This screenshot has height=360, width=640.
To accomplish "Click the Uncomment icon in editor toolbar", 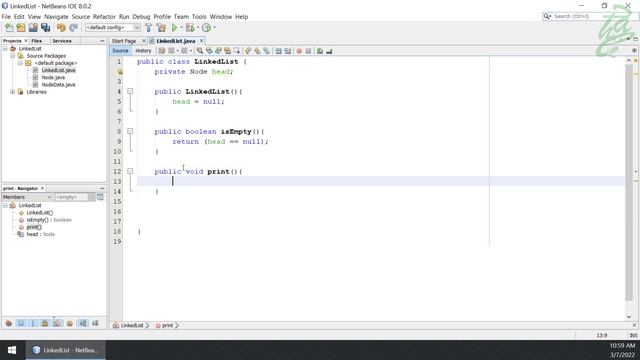I will (x=329, y=51).
